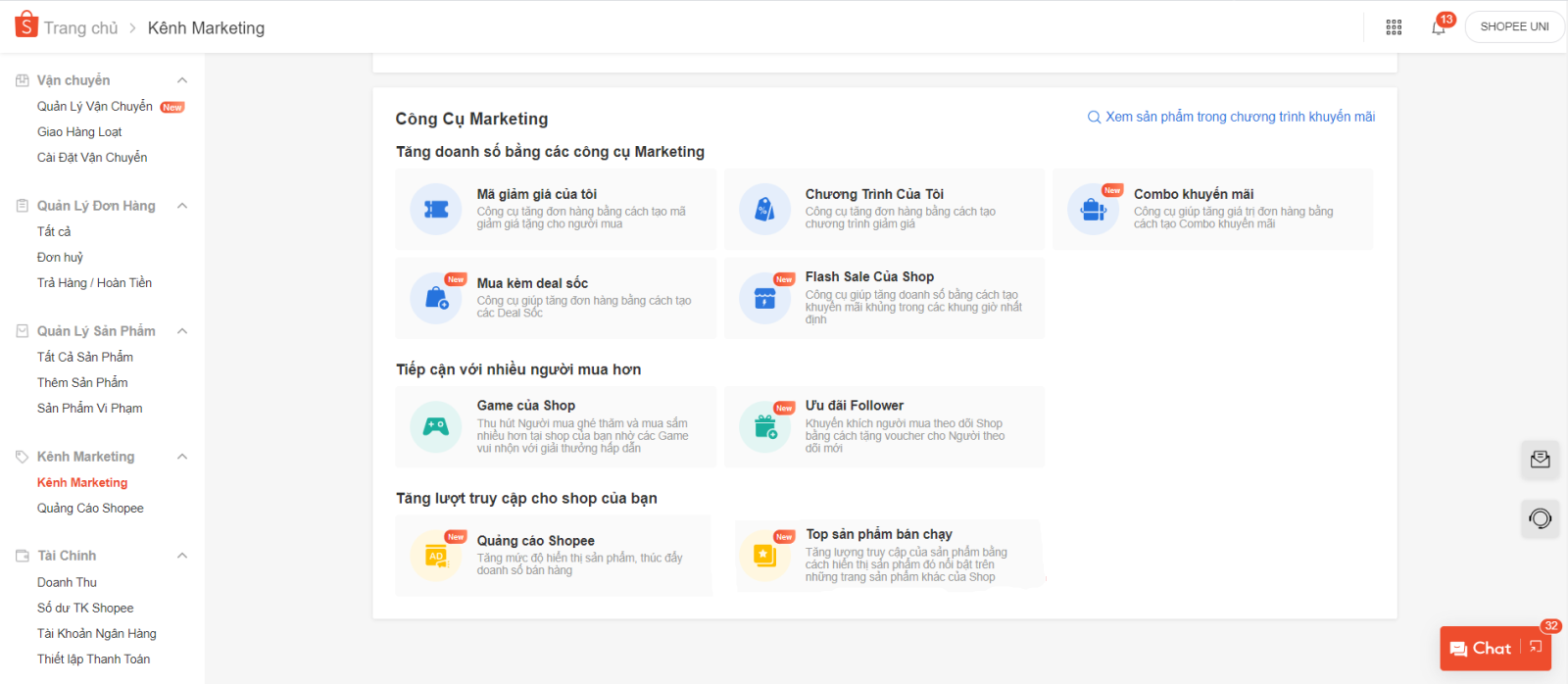Open the apps grid menu icon
Screen dimensions: 1568x684
click(1394, 27)
